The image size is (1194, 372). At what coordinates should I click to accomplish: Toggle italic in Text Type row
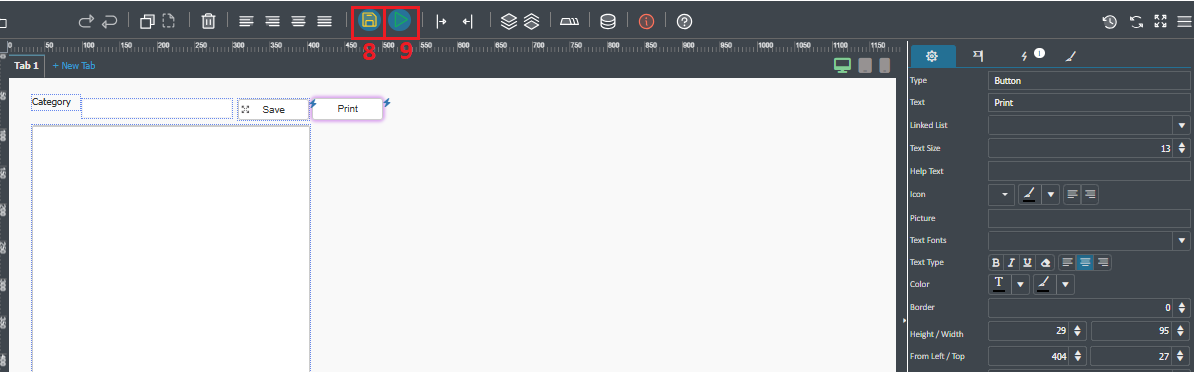coord(1011,262)
